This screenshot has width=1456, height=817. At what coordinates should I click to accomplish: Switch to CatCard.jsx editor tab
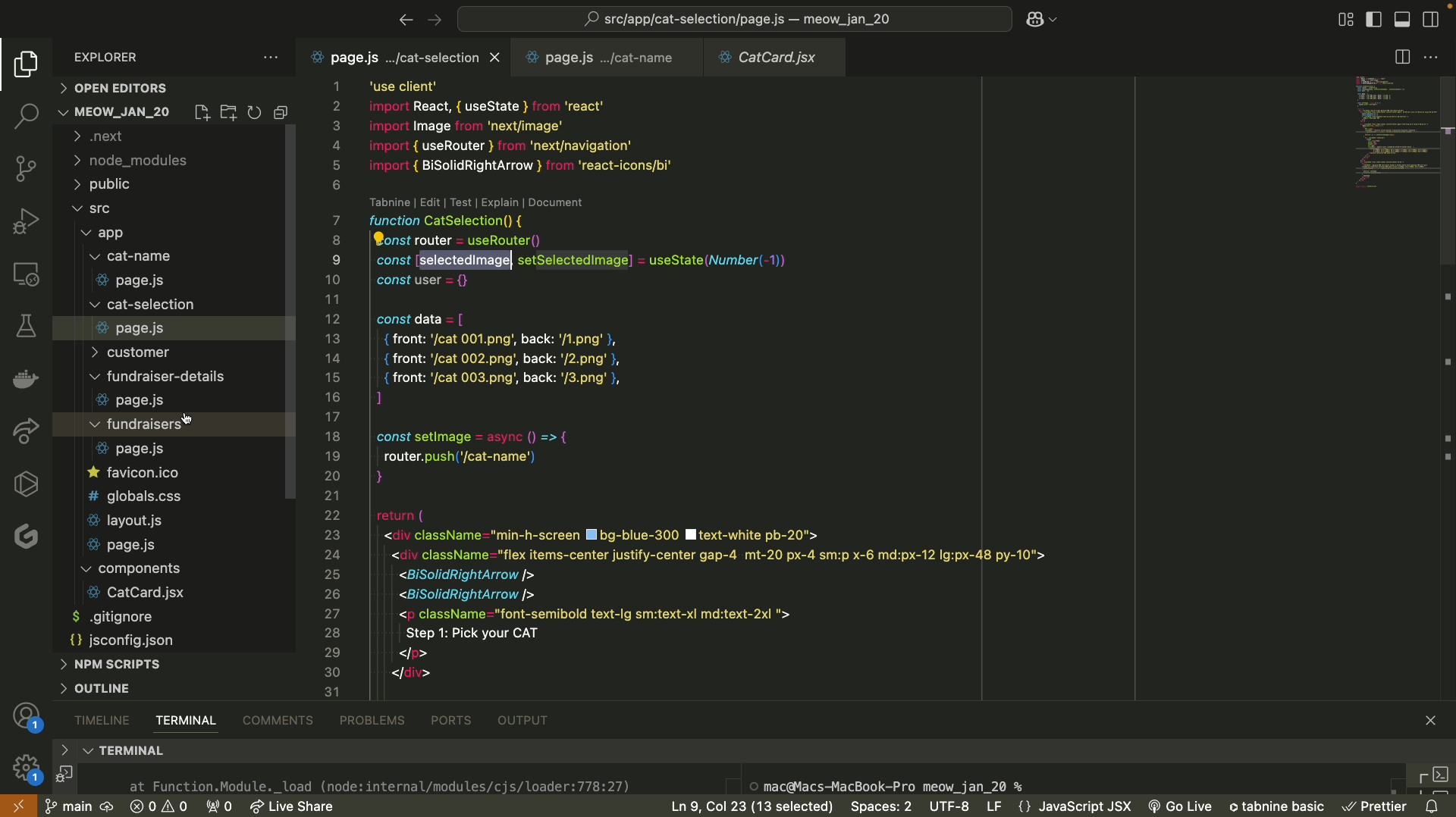[x=774, y=58]
